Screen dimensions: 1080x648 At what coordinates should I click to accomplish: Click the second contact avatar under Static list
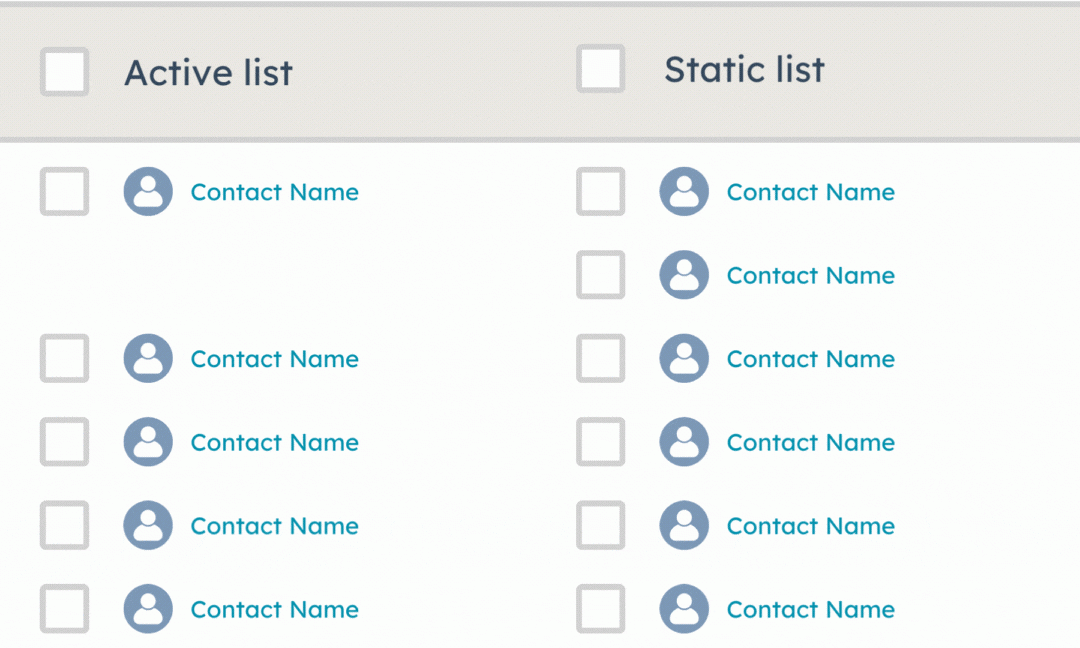pos(684,275)
